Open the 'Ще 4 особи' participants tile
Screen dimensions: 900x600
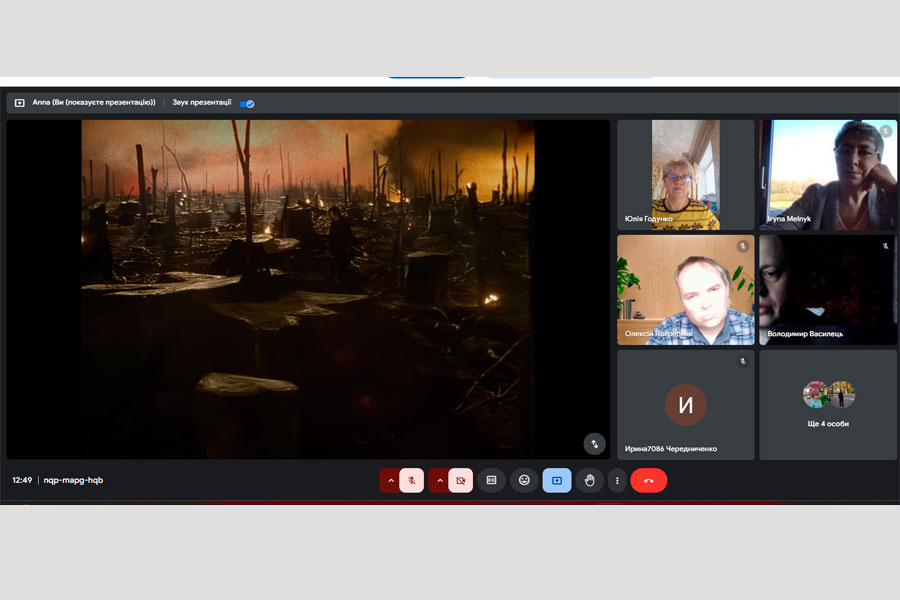(828, 405)
